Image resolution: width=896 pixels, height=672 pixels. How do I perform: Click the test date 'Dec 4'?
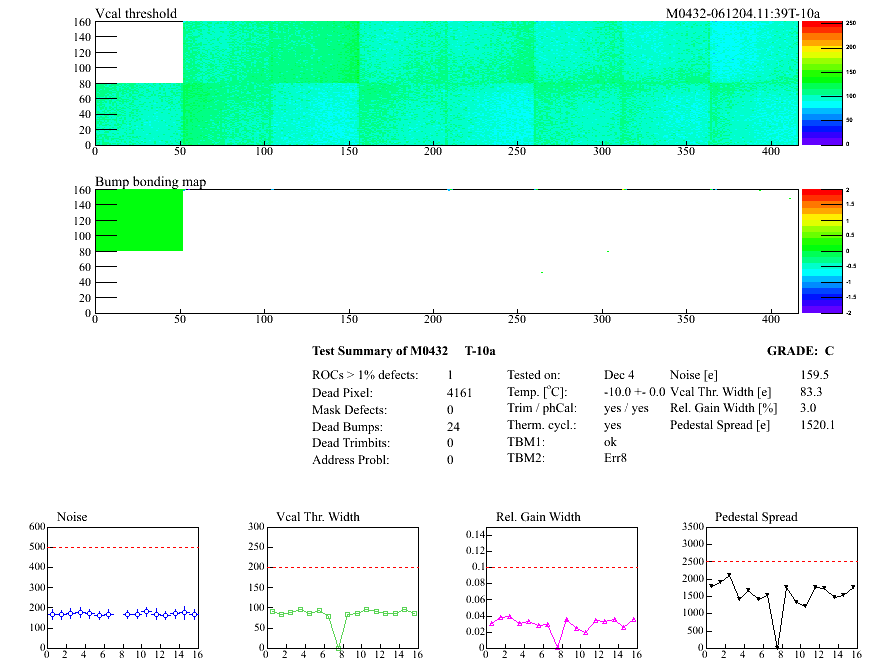(x=619, y=375)
